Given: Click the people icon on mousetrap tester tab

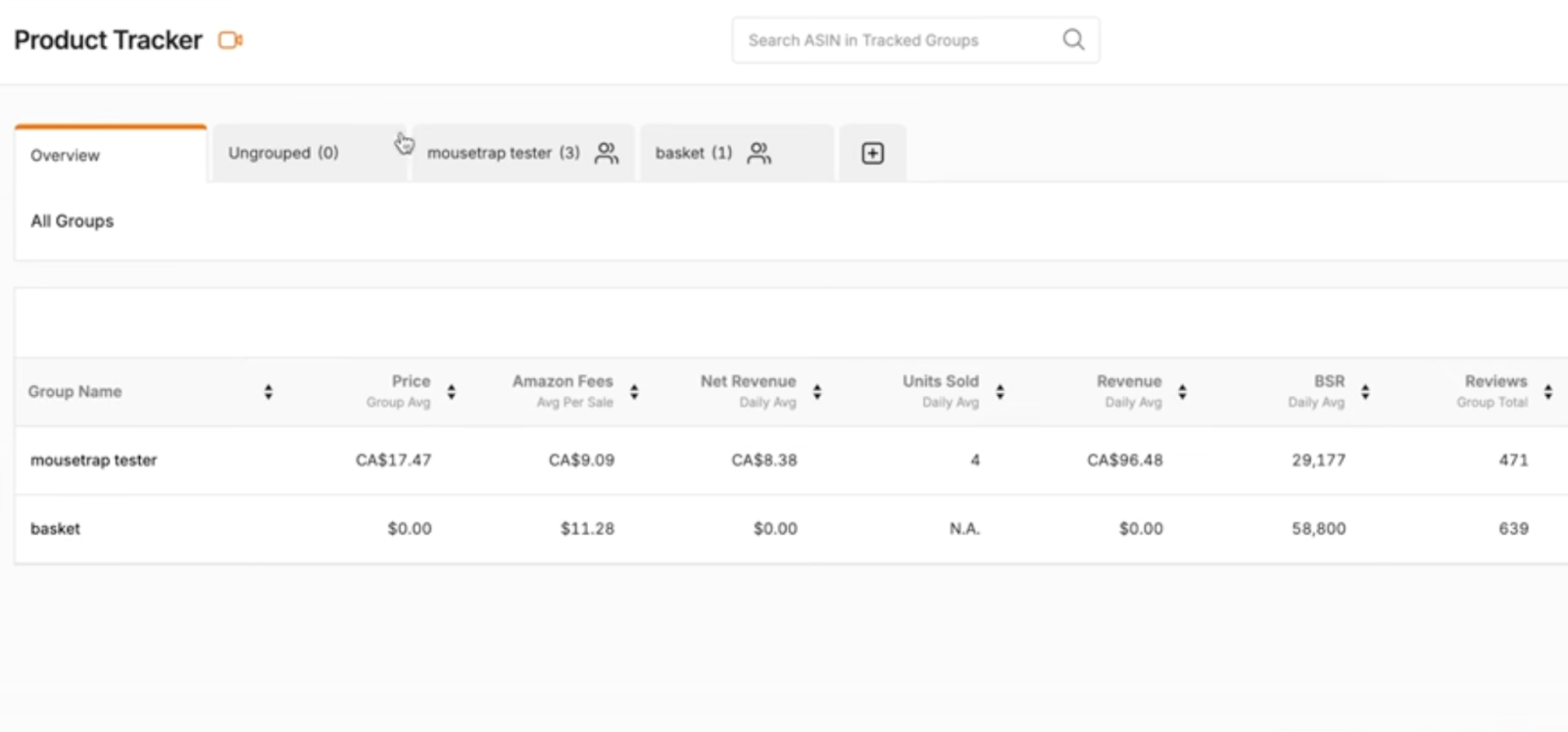Looking at the screenshot, I should (x=607, y=153).
